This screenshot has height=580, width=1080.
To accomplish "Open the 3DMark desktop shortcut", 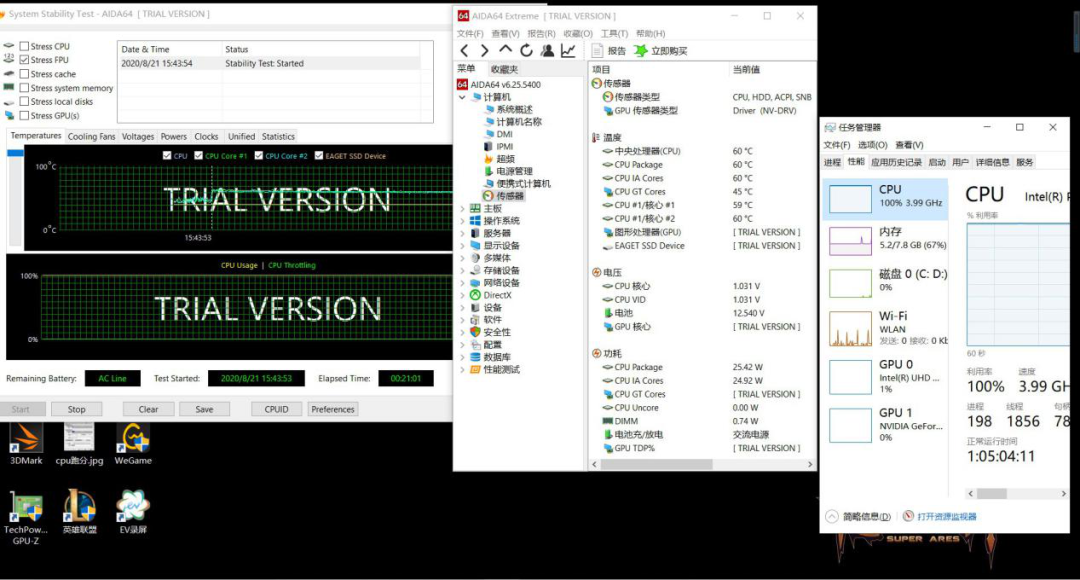I will pos(26,444).
